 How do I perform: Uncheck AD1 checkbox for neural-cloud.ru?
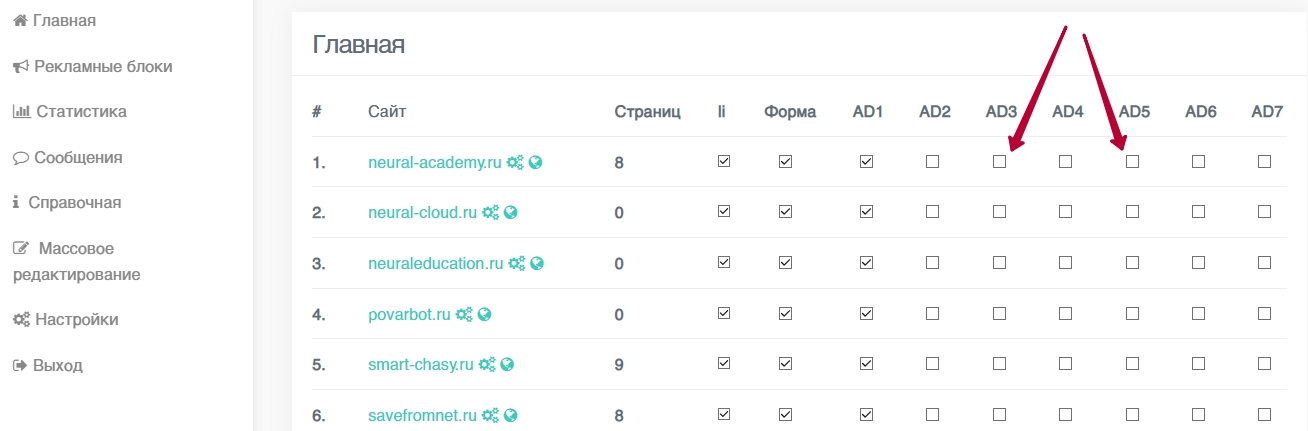pos(866,211)
